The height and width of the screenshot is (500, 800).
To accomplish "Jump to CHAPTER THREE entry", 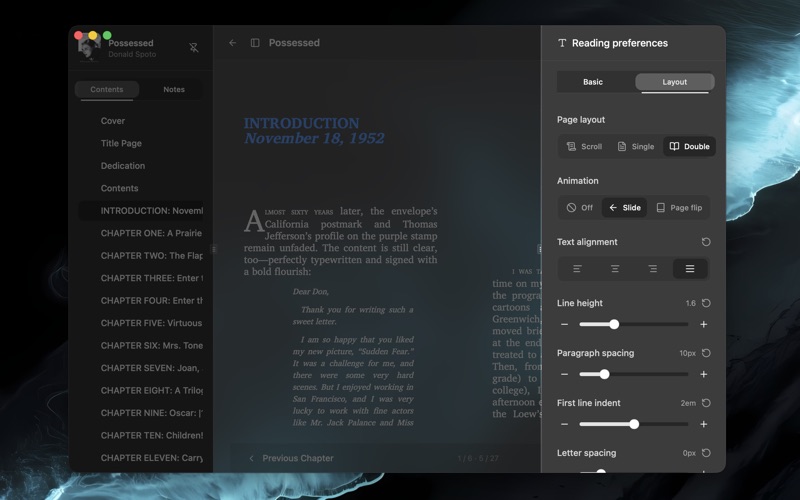I will point(141,278).
